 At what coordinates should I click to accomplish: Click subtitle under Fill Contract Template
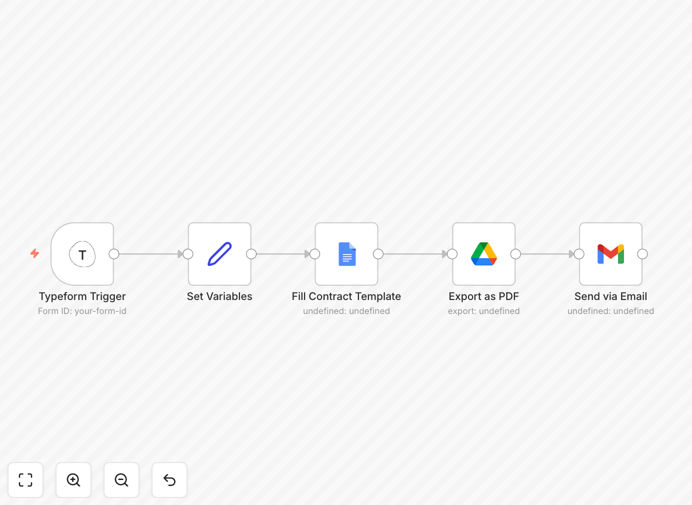[346, 311]
